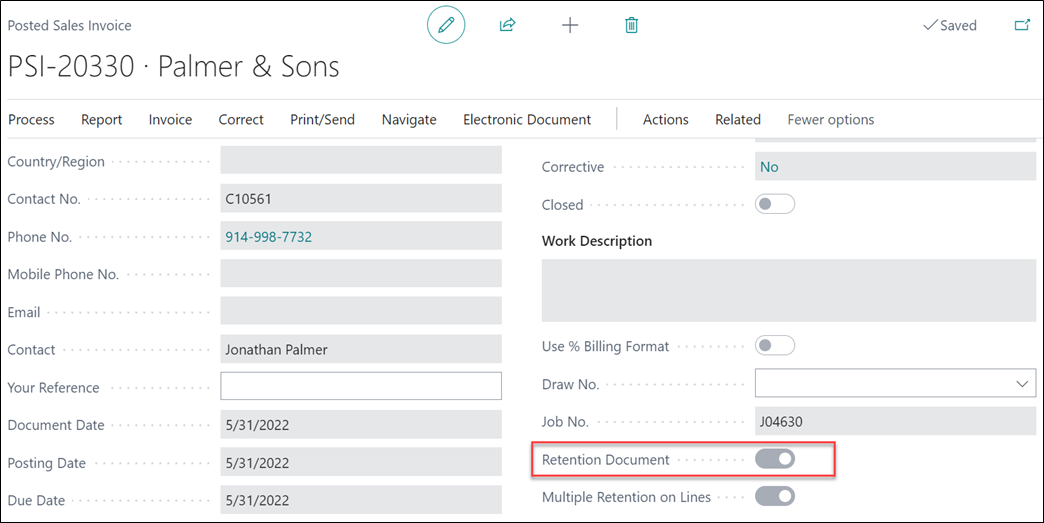Image resolution: width=1044 pixels, height=523 pixels.
Task: Click Fewer options button
Action: click(830, 119)
